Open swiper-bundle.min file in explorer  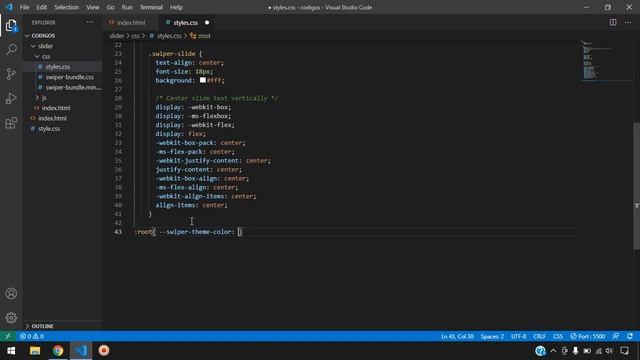click(73, 87)
